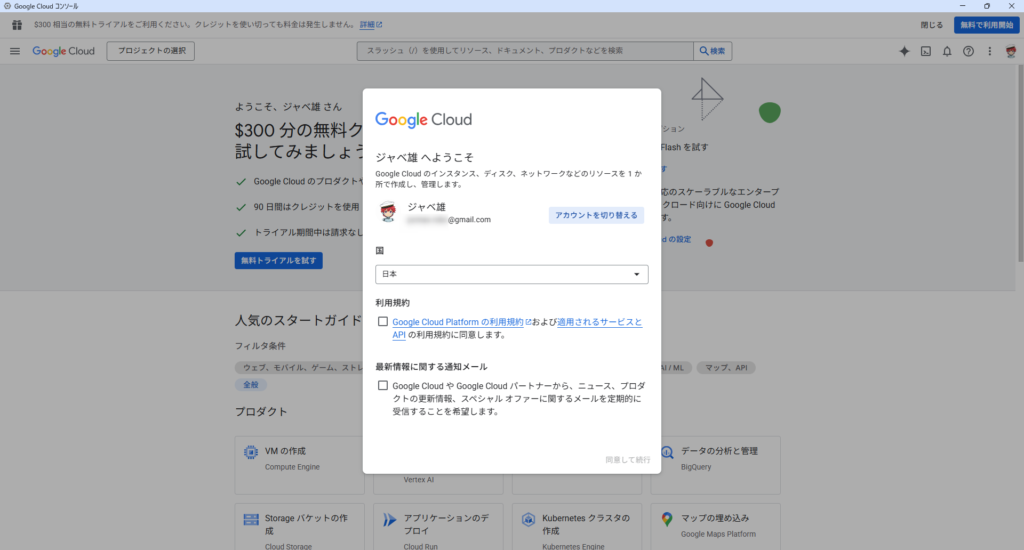The height and width of the screenshot is (550, 1024).
Task: Dismiss the banner with 閉じる
Action: point(931,25)
